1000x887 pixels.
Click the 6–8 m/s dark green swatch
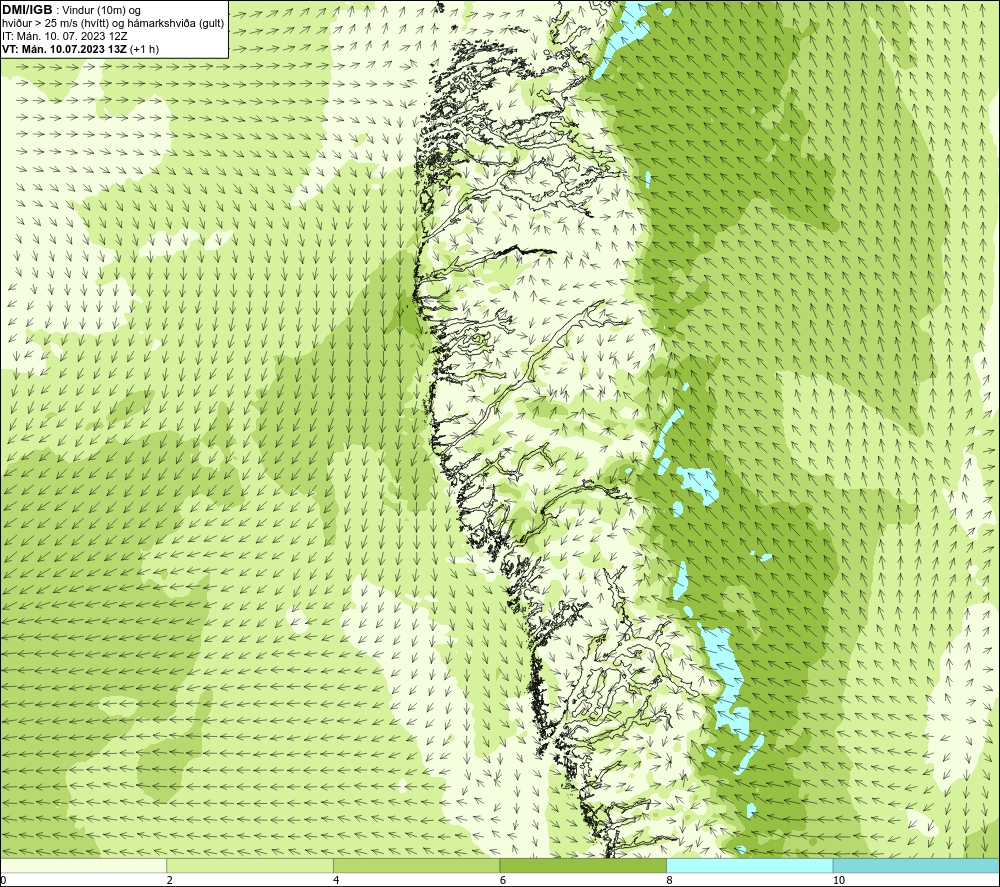coord(583,866)
